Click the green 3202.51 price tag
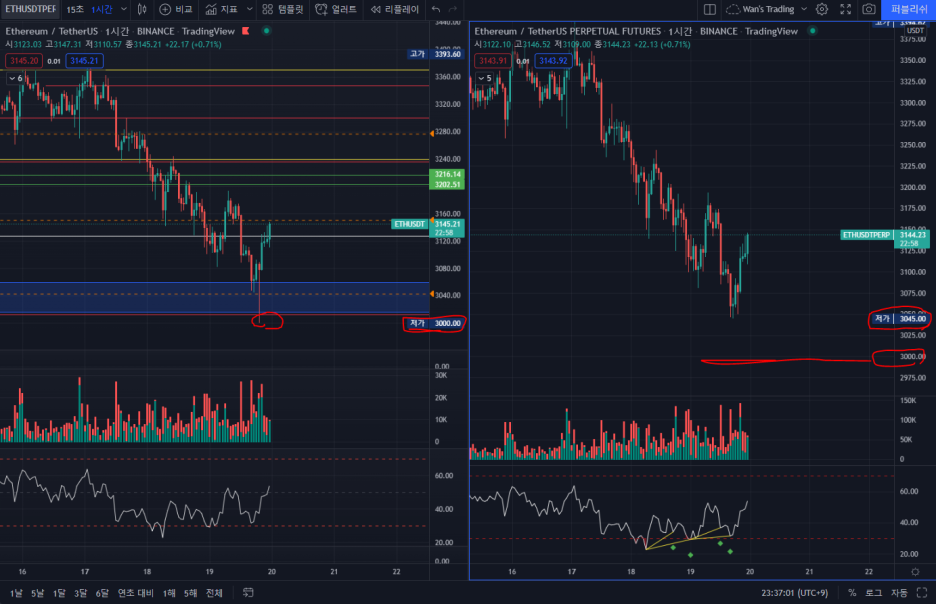 pos(447,184)
